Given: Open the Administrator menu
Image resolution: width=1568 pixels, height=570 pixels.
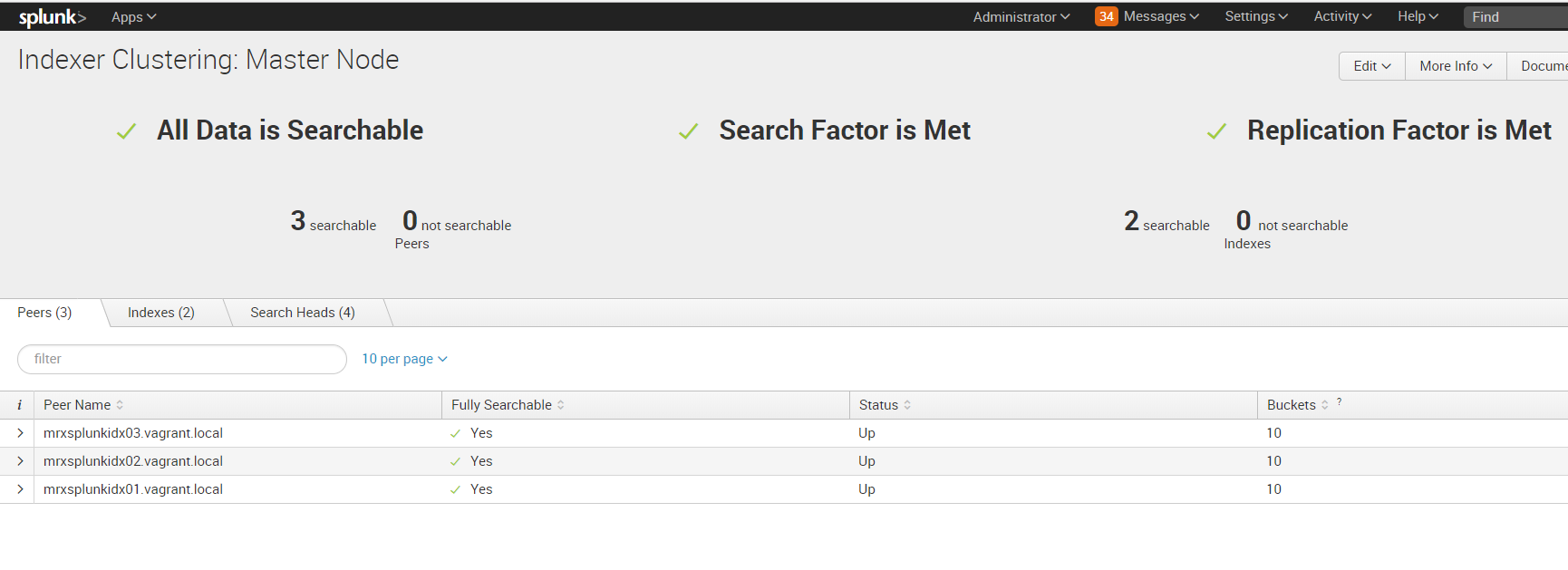Looking at the screenshot, I should (x=1021, y=17).
